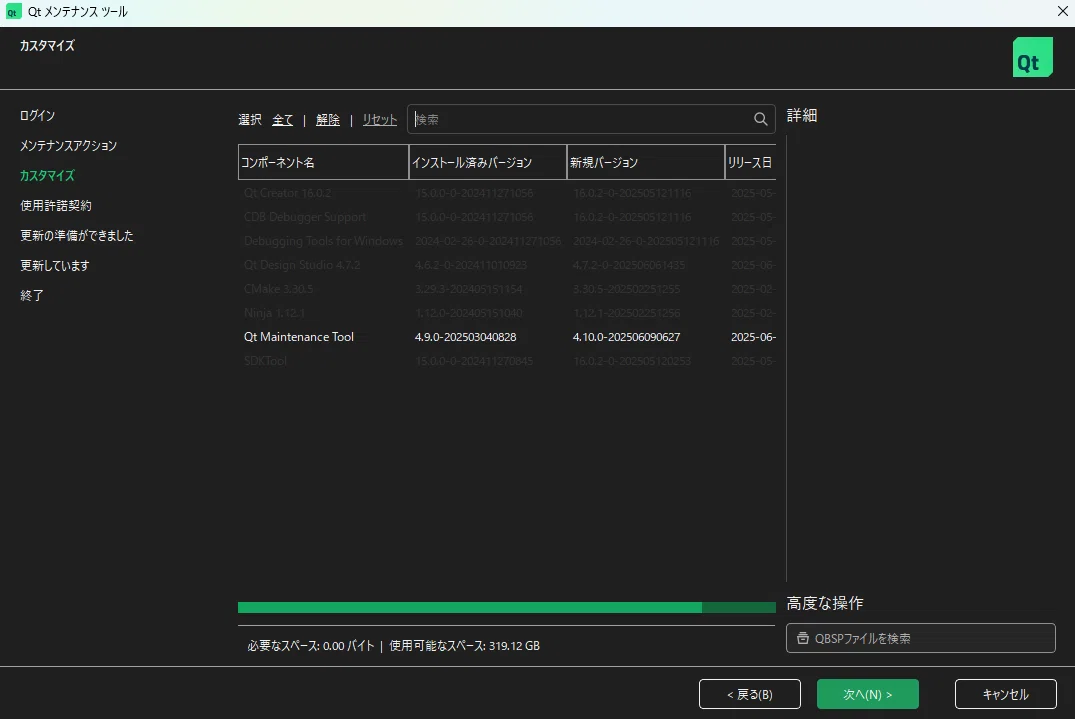Open メンテナンスアクション step in sidebar

click(69, 145)
